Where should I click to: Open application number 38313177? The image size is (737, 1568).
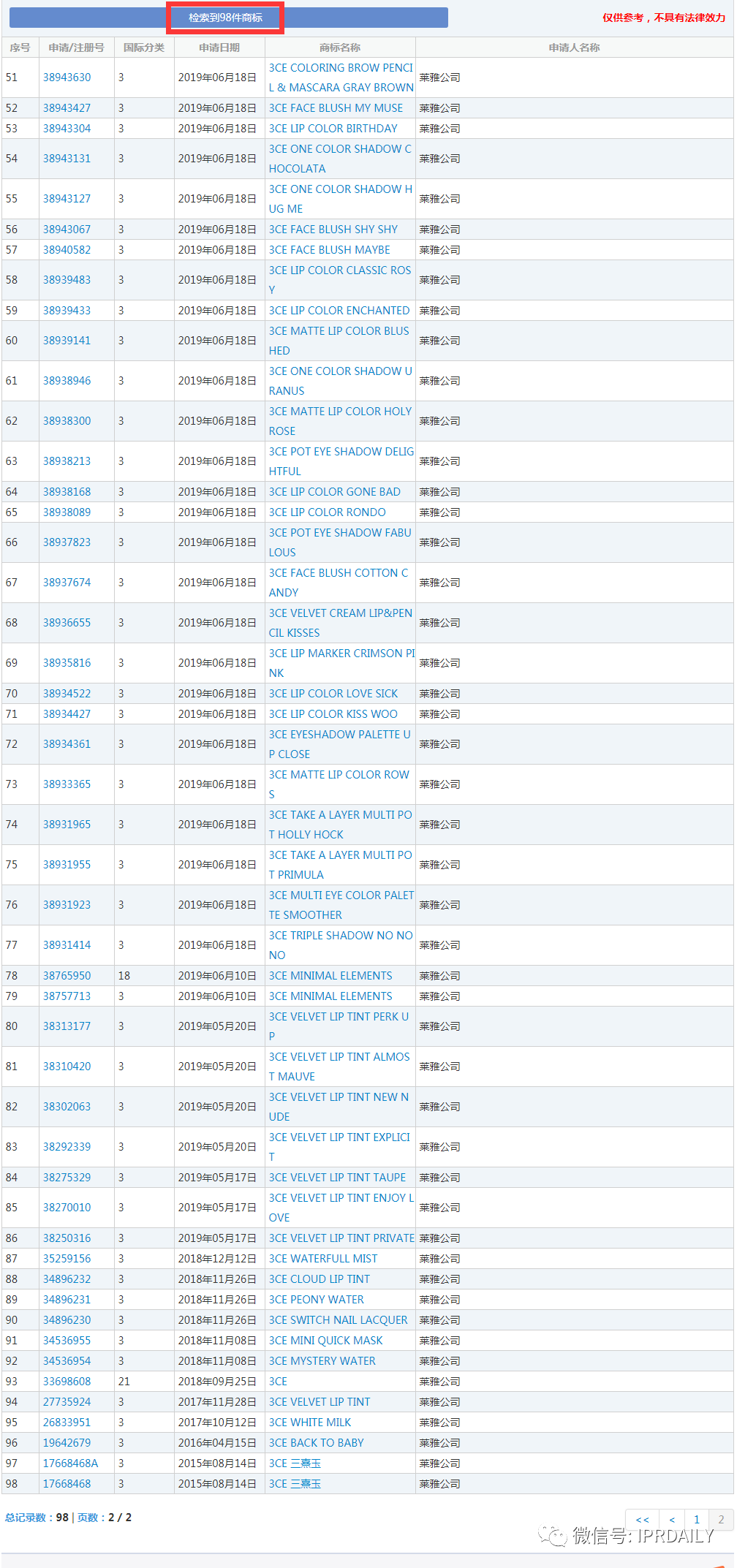point(67,1026)
